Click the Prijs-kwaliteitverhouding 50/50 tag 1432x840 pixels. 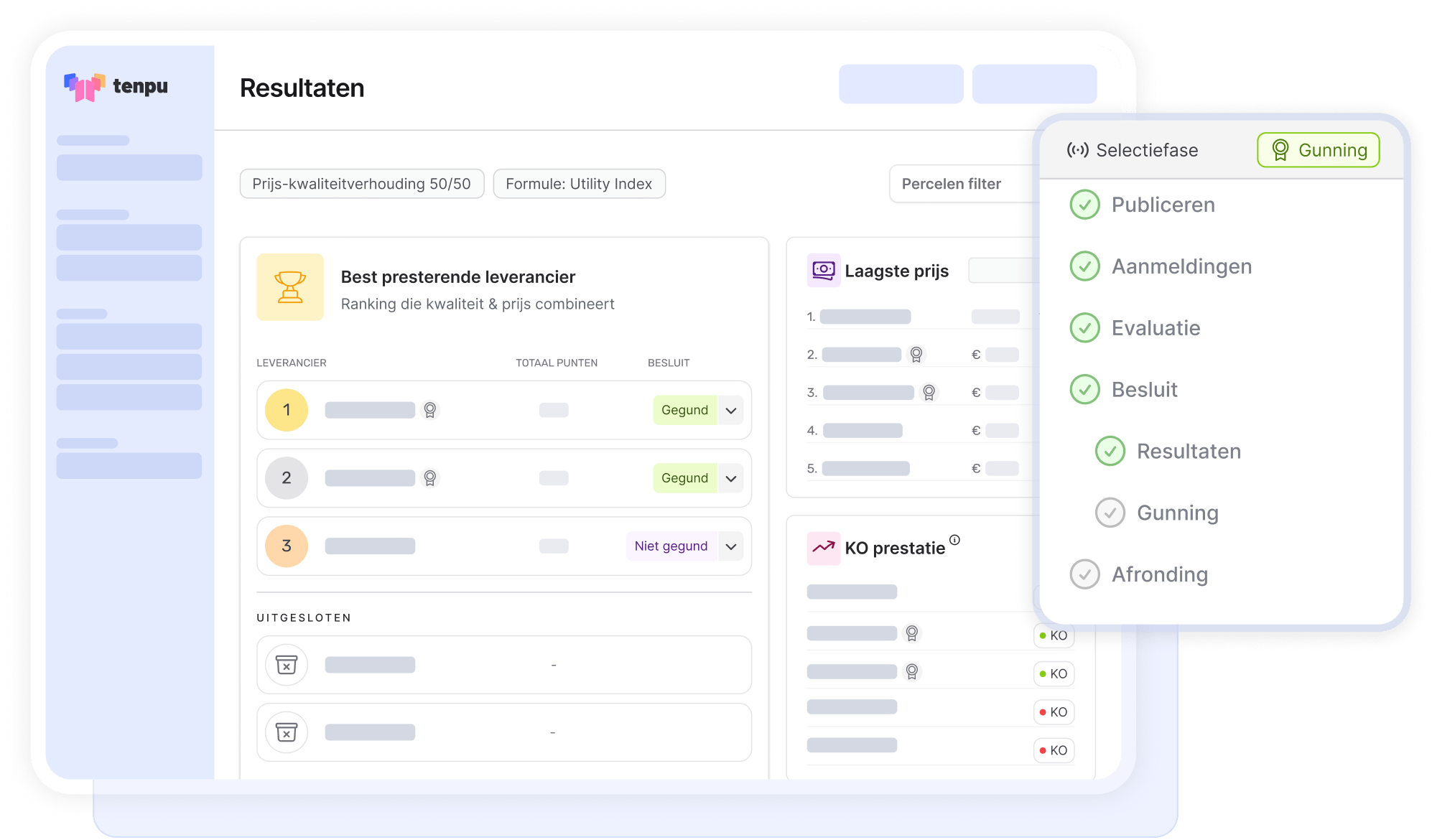[x=361, y=184]
